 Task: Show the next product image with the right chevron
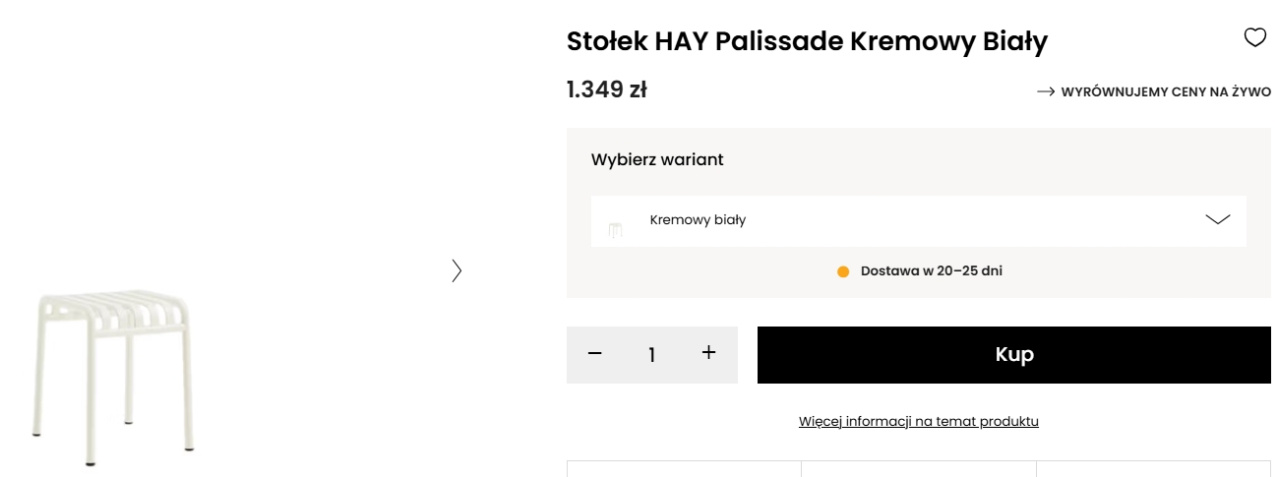(457, 270)
